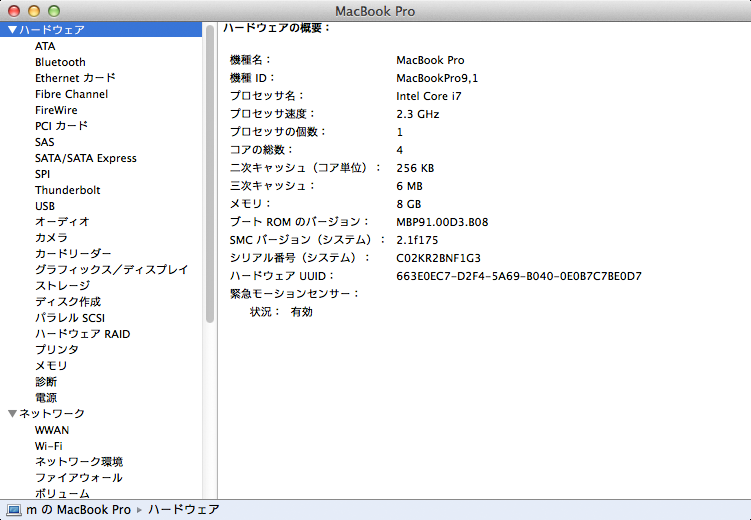Screen dimensions: 751x520
Task: Collapse the ハードウェア section triangle
Action: [12, 30]
